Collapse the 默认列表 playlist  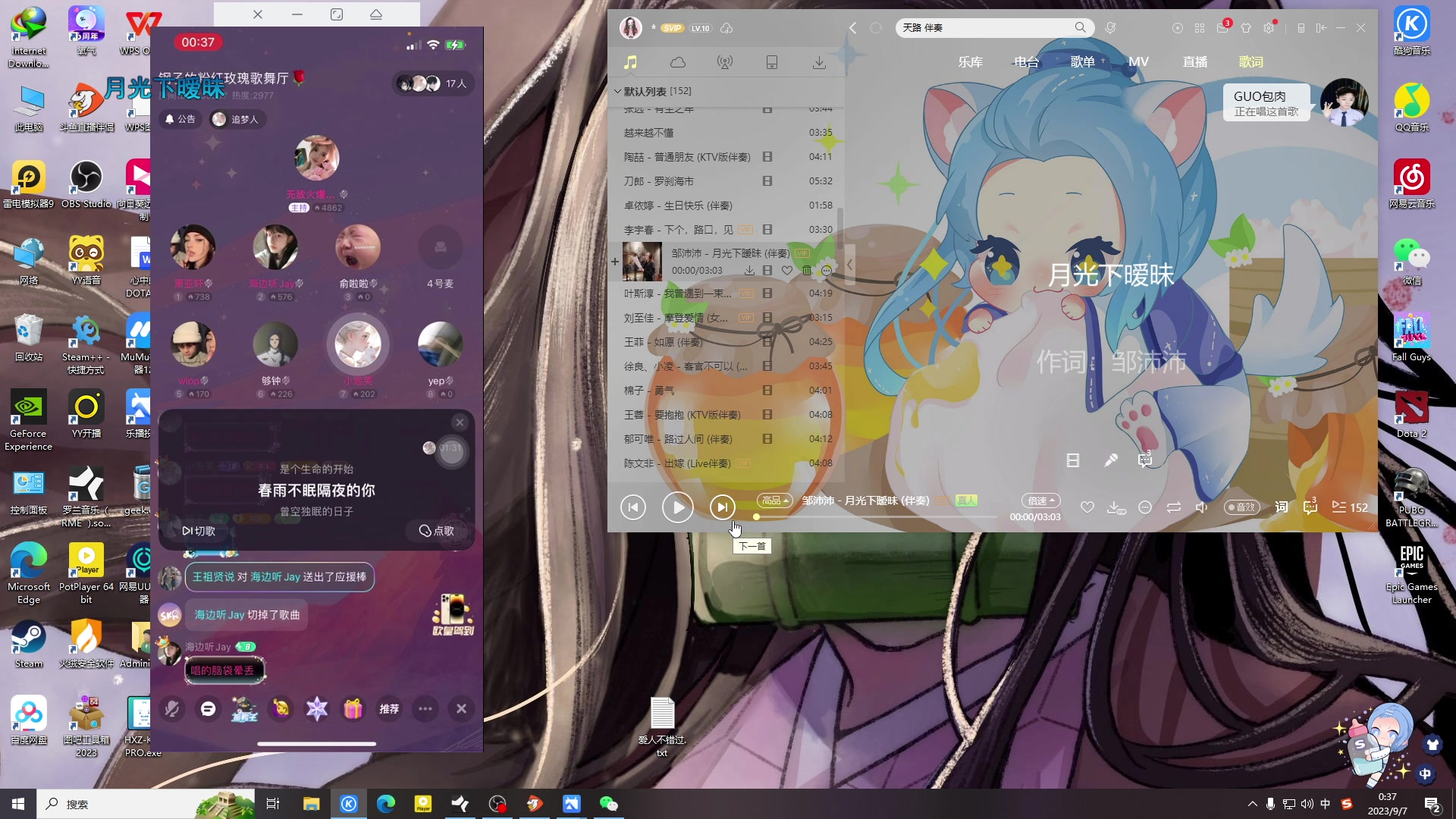pyautogui.click(x=617, y=91)
